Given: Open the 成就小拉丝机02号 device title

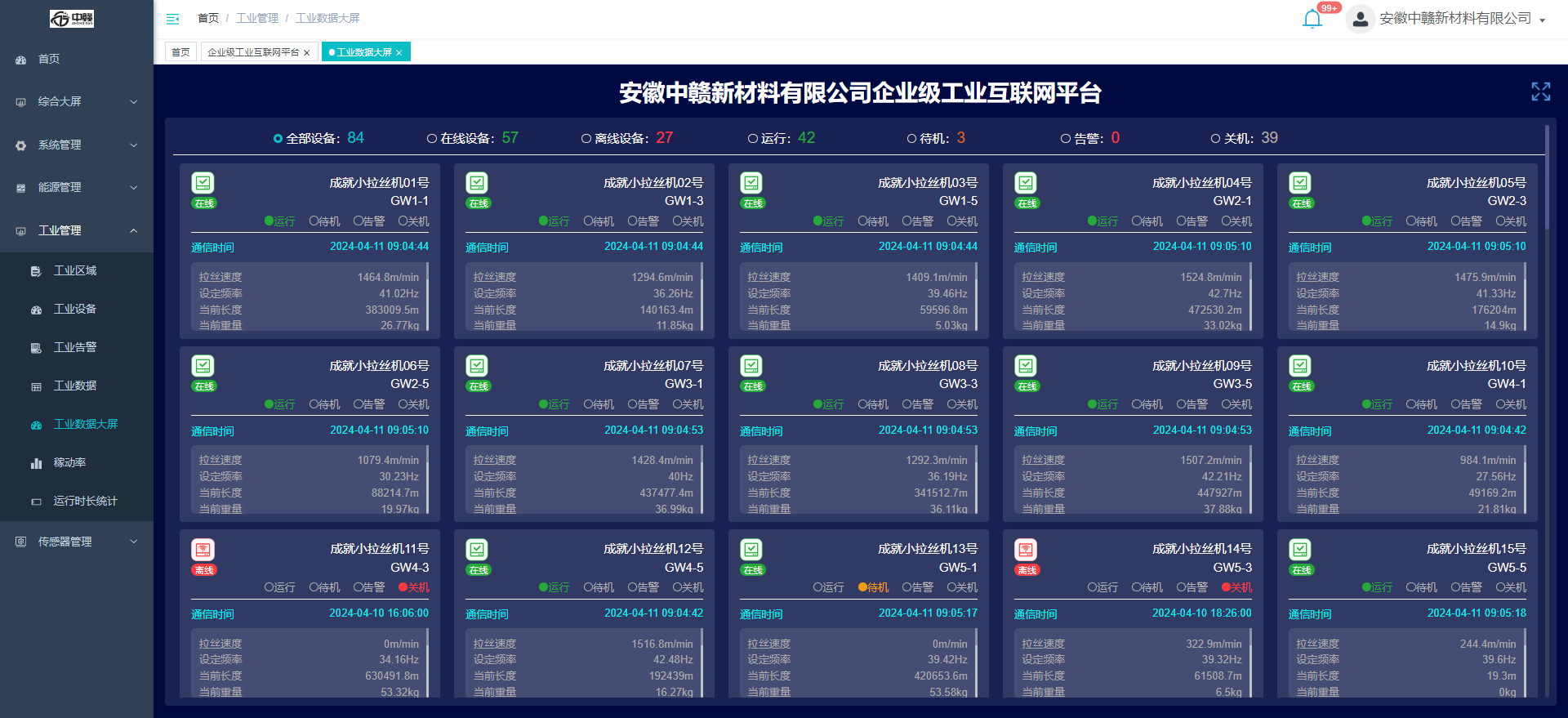Looking at the screenshot, I should click(653, 183).
